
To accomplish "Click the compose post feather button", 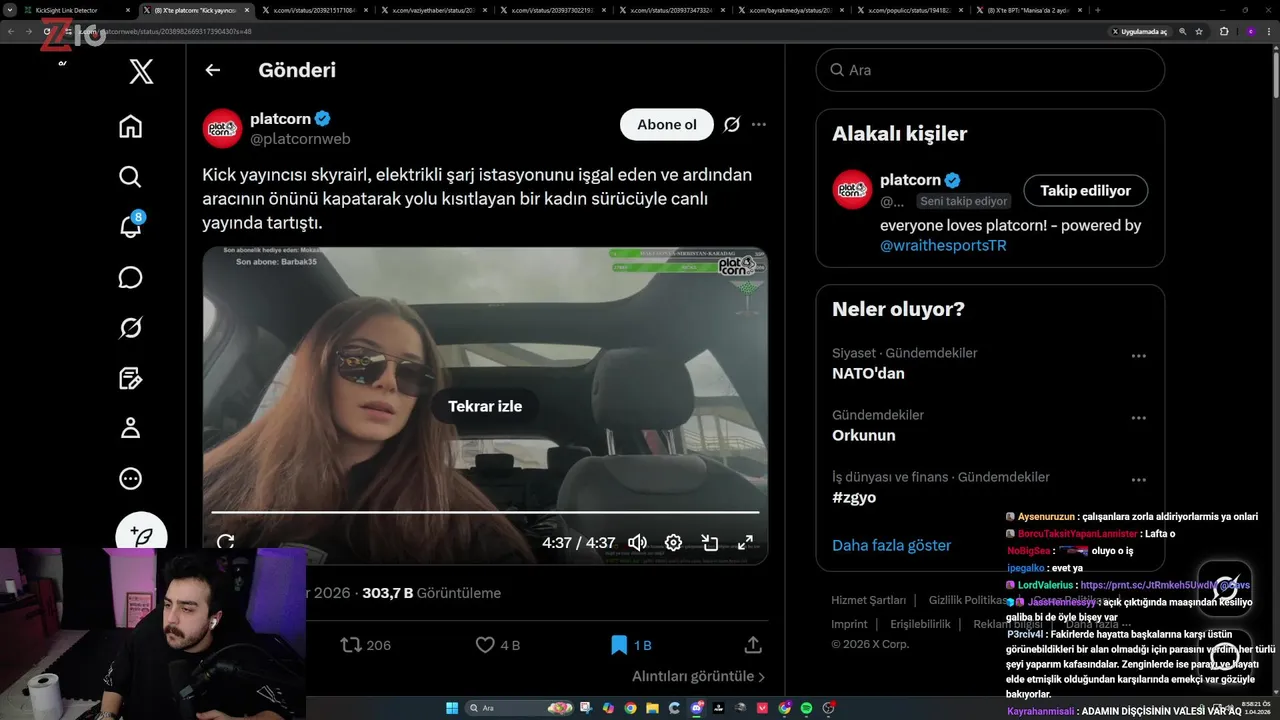I will [x=141, y=535].
